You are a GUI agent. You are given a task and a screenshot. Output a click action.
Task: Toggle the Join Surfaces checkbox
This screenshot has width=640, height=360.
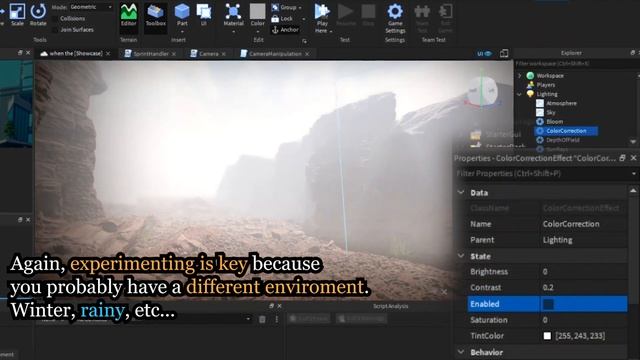click(55, 30)
